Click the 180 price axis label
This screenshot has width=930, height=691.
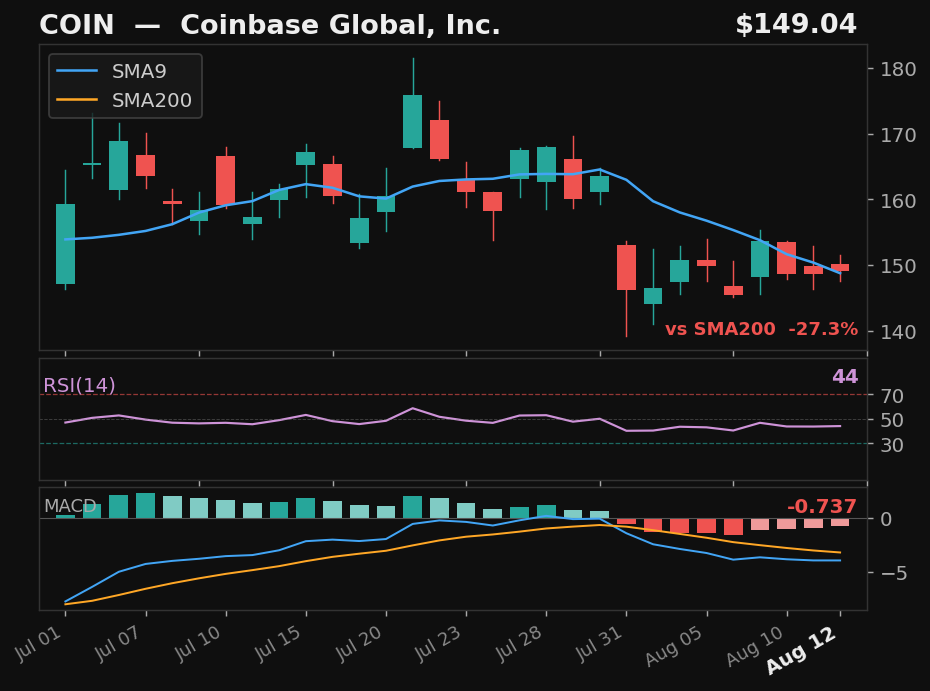[897, 69]
